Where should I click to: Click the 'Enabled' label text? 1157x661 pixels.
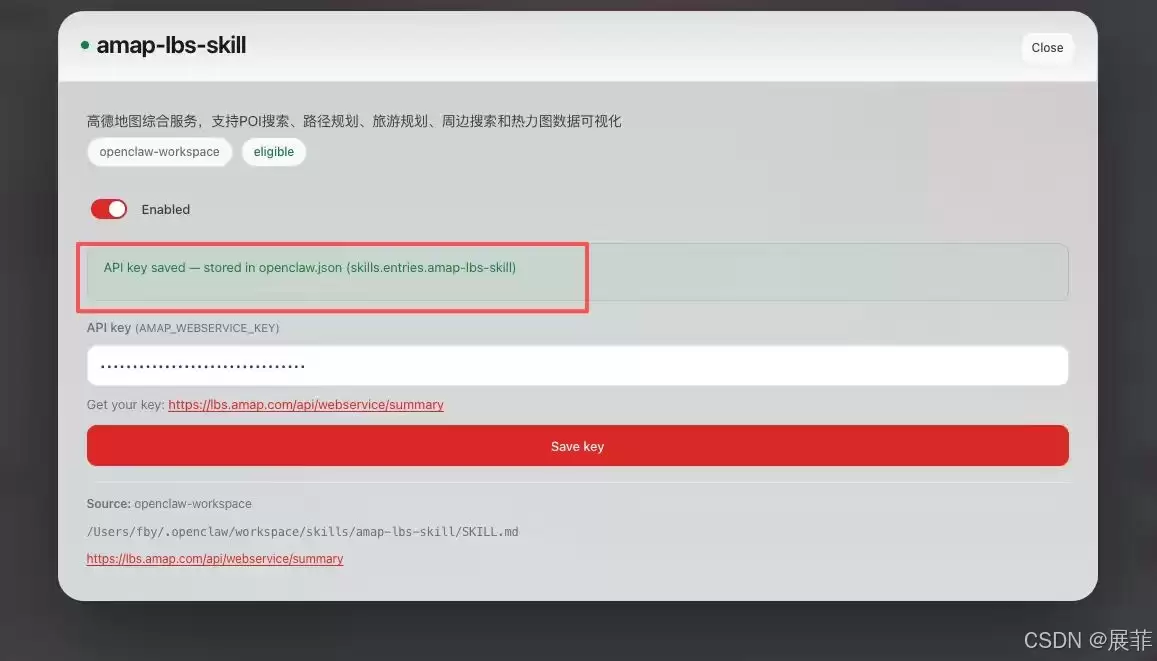pyautogui.click(x=165, y=210)
